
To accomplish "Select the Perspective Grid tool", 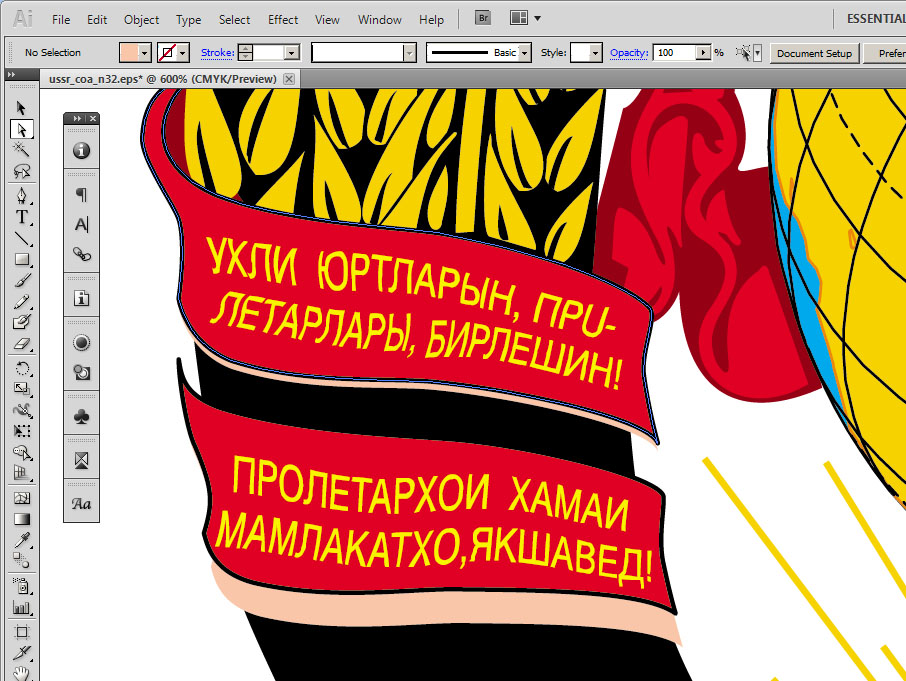I will (x=21, y=473).
